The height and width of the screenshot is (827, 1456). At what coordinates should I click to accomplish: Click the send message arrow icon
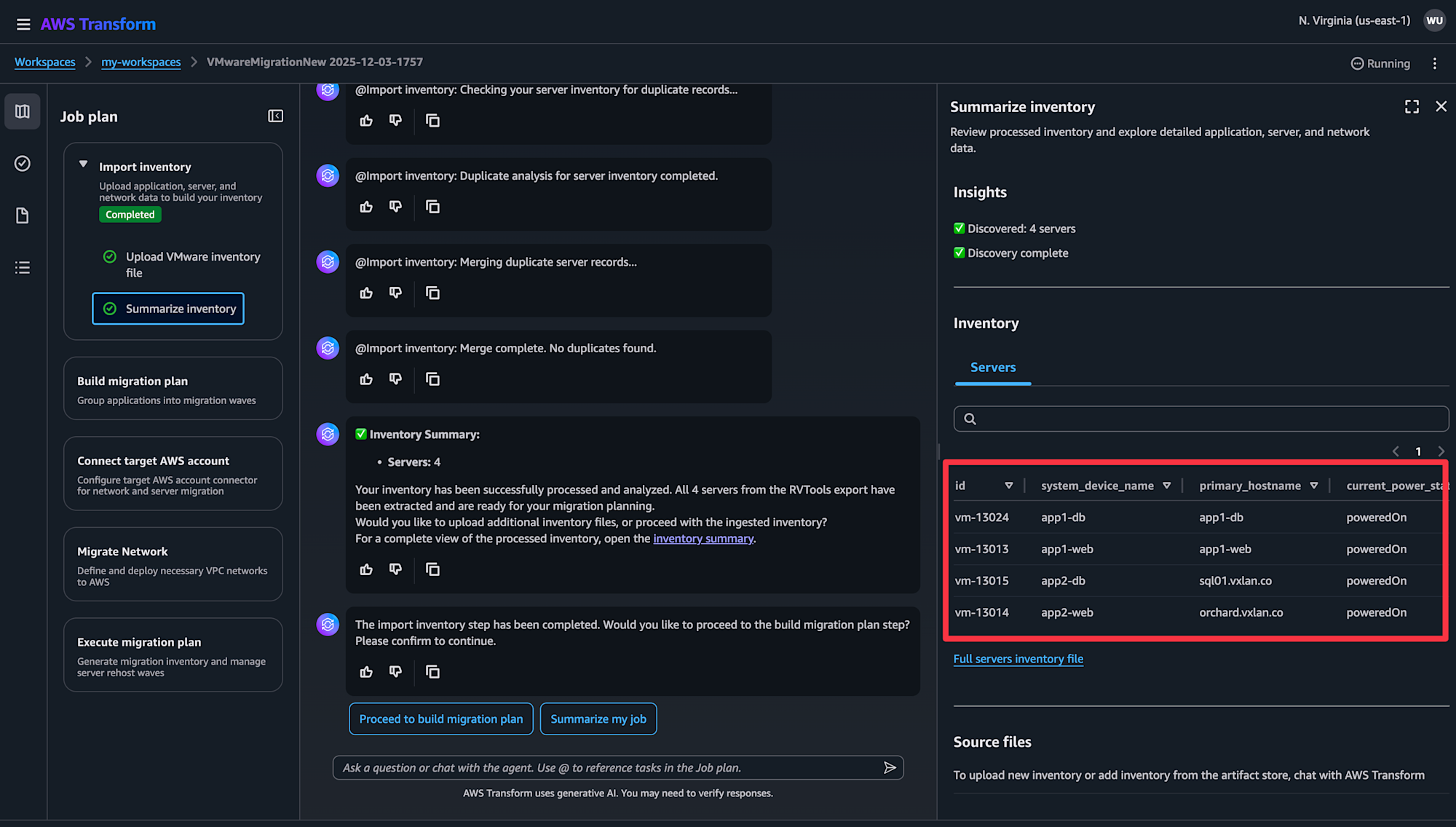pos(890,767)
